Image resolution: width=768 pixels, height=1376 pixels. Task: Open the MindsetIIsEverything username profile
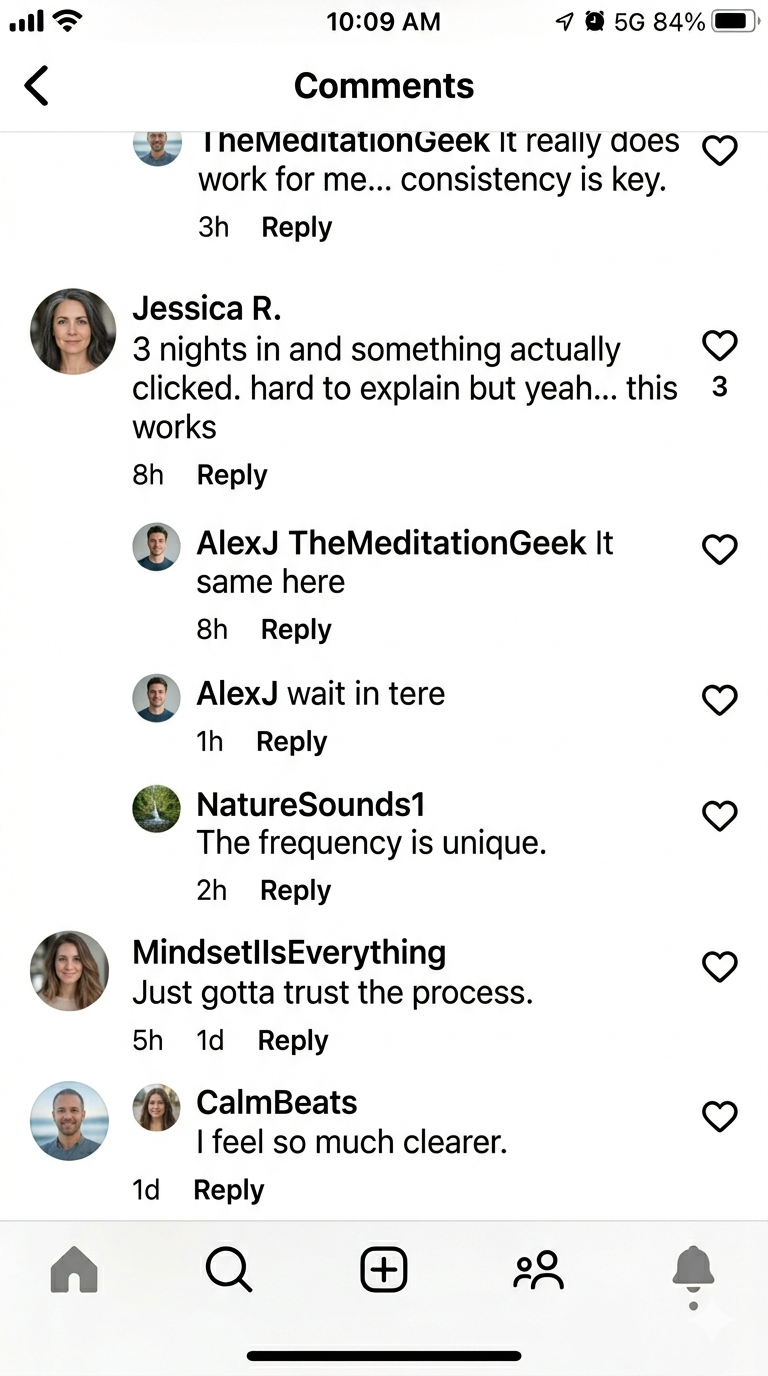tap(289, 952)
